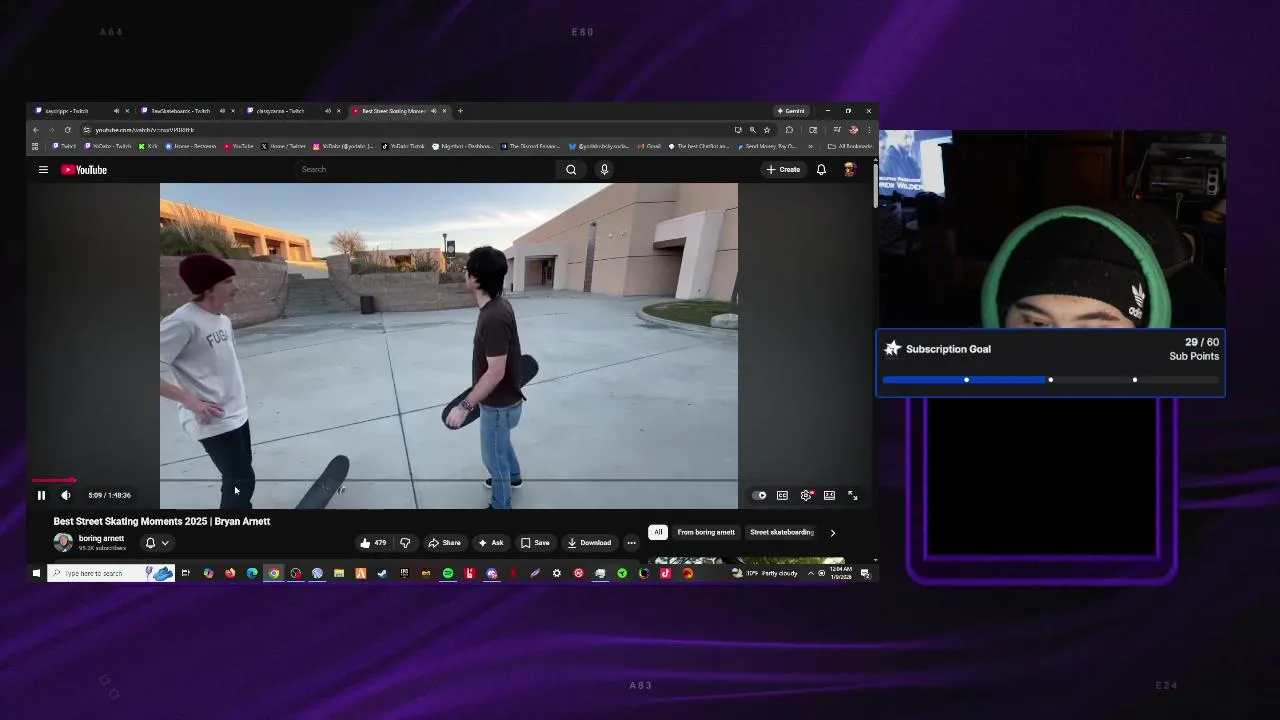The height and width of the screenshot is (720, 1280).
Task: Select the From boring arnett chip
Action: pyautogui.click(x=706, y=532)
